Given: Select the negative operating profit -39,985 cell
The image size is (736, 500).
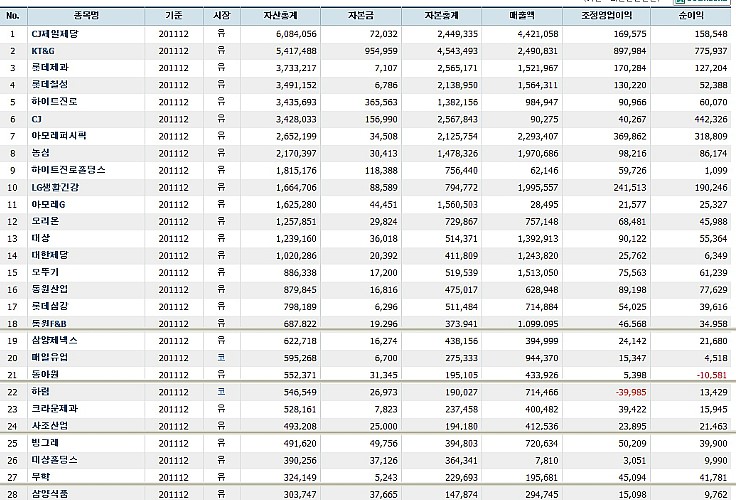Looking at the screenshot, I should tap(631, 392).
